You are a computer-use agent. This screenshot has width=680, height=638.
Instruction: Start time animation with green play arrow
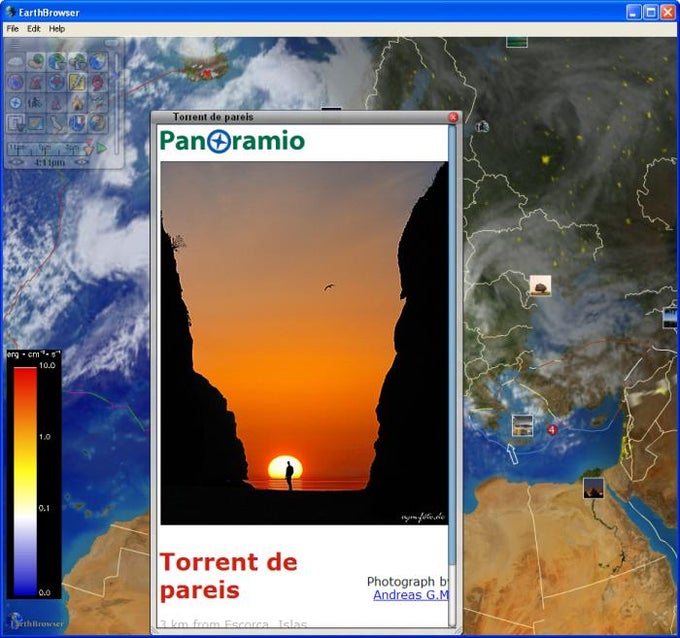(101, 148)
